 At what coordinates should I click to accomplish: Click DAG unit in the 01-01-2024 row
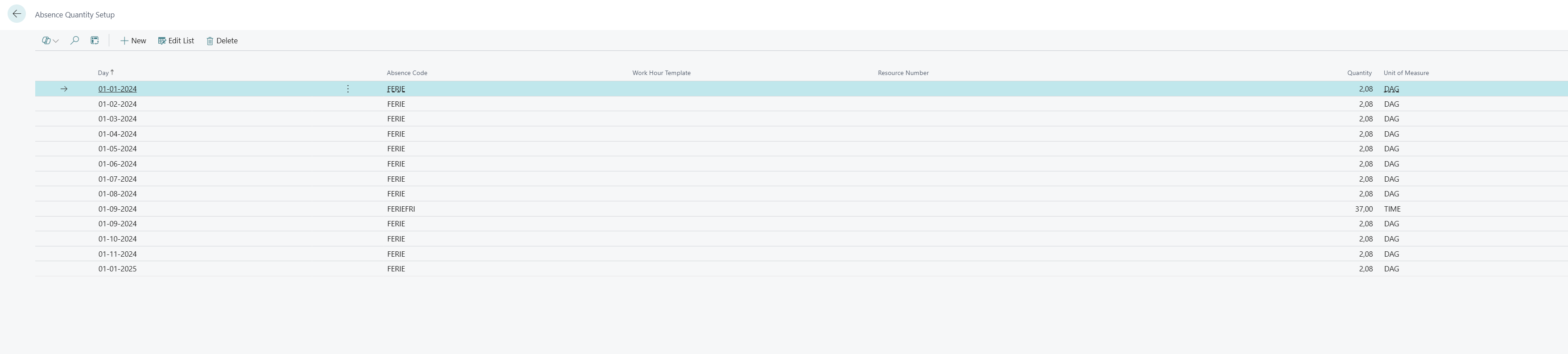pos(1391,89)
